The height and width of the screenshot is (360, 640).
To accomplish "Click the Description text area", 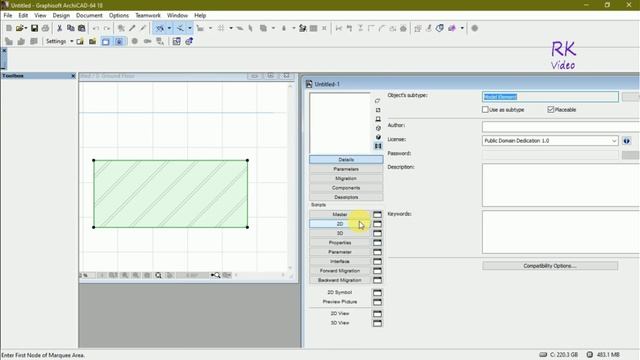I will (x=561, y=185).
